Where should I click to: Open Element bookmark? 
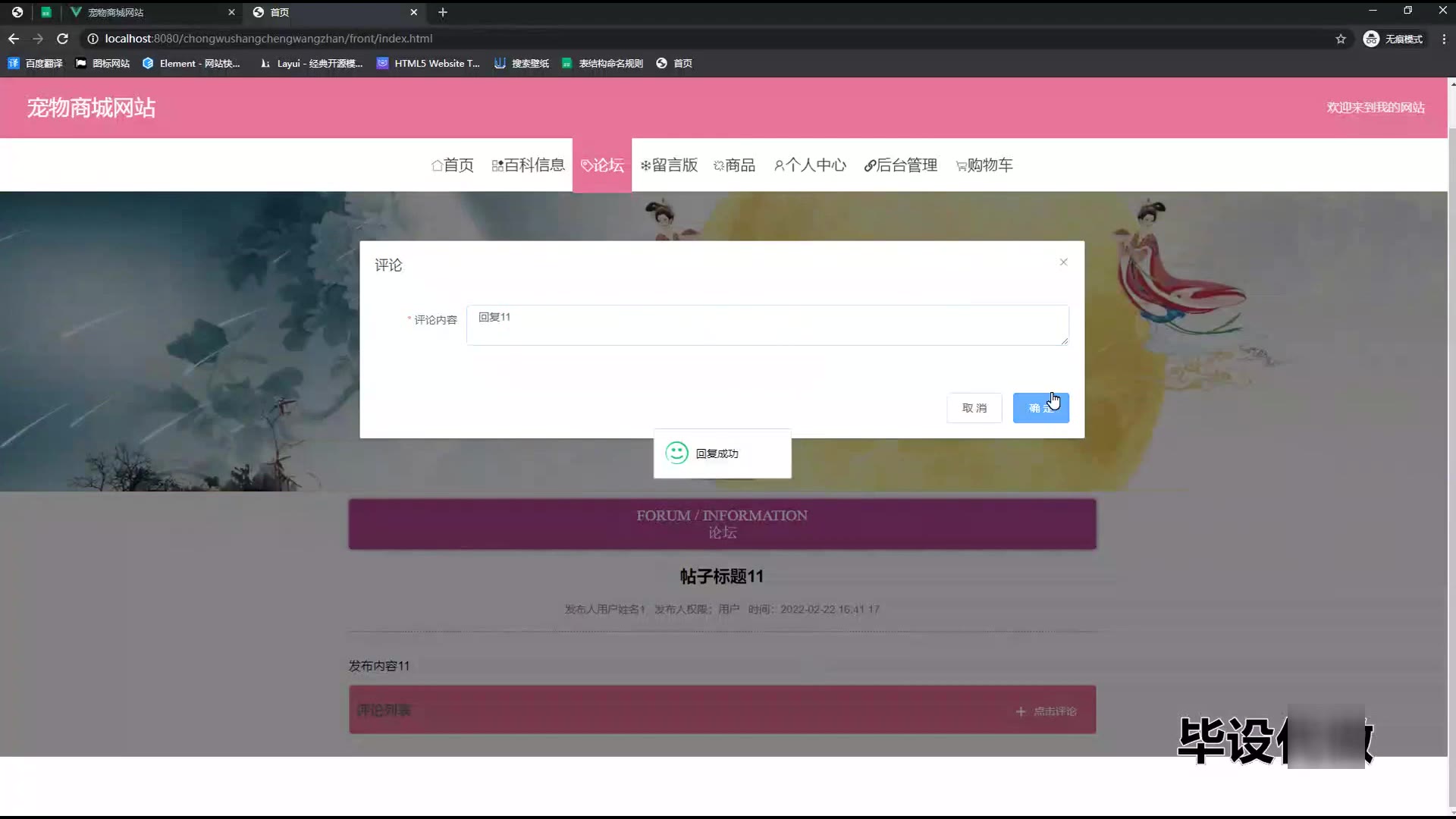coord(191,64)
